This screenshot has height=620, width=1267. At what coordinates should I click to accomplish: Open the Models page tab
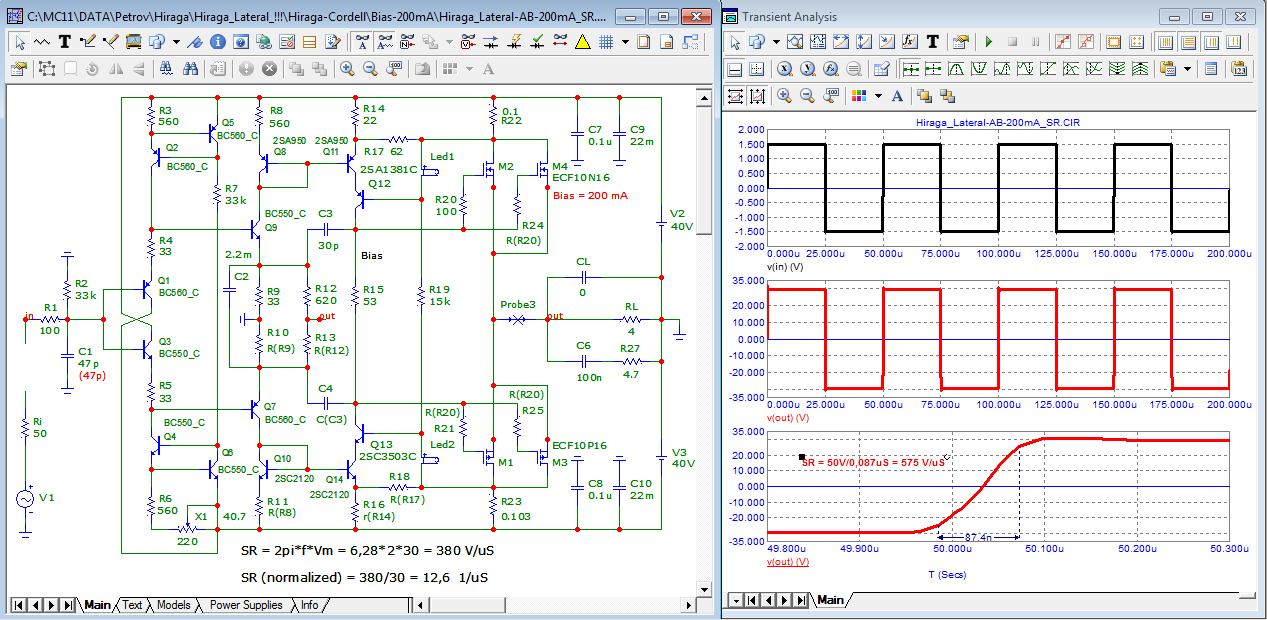pyautogui.click(x=173, y=605)
